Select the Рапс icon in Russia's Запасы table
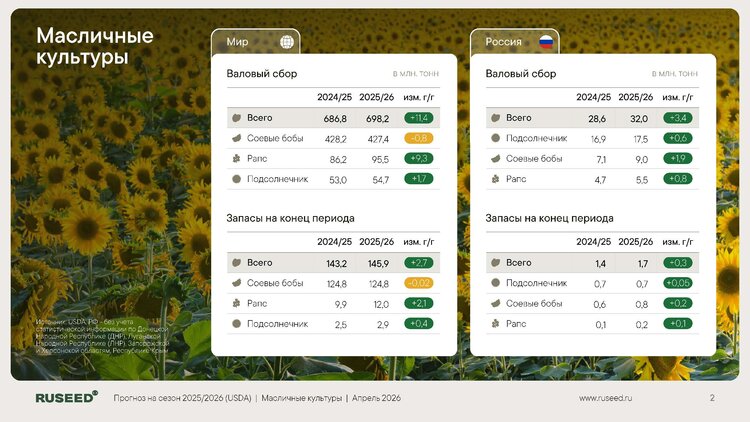The width and height of the screenshot is (750, 422). coord(493,324)
